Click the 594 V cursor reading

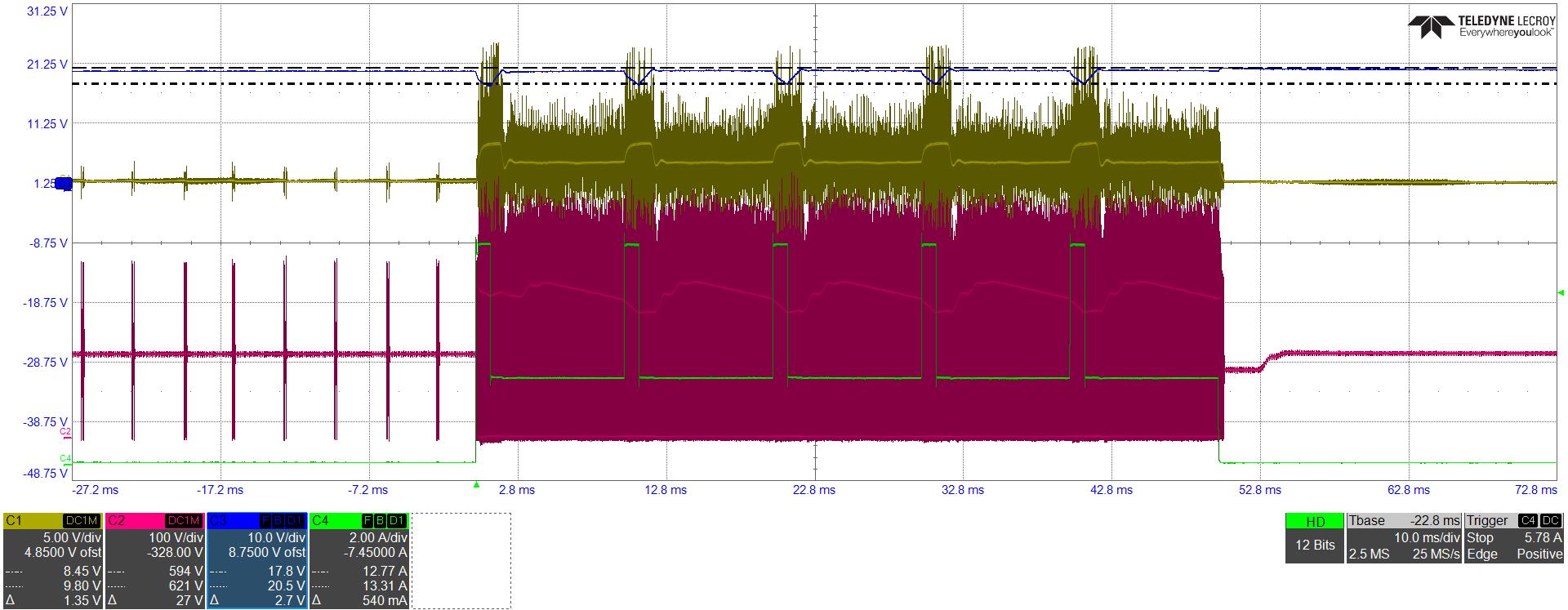click(x=187, y=571)
